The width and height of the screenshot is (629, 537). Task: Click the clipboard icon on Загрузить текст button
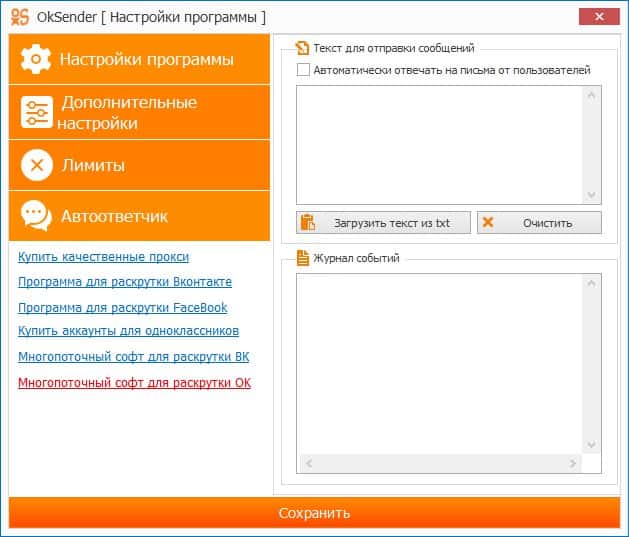pos(308,222)
